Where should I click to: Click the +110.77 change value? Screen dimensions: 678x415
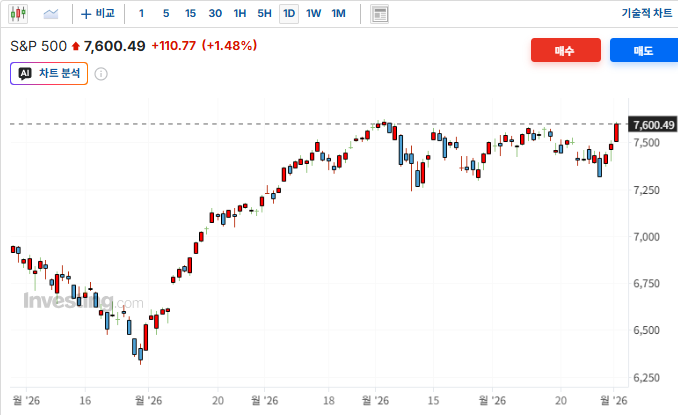(x=173, y=45)
